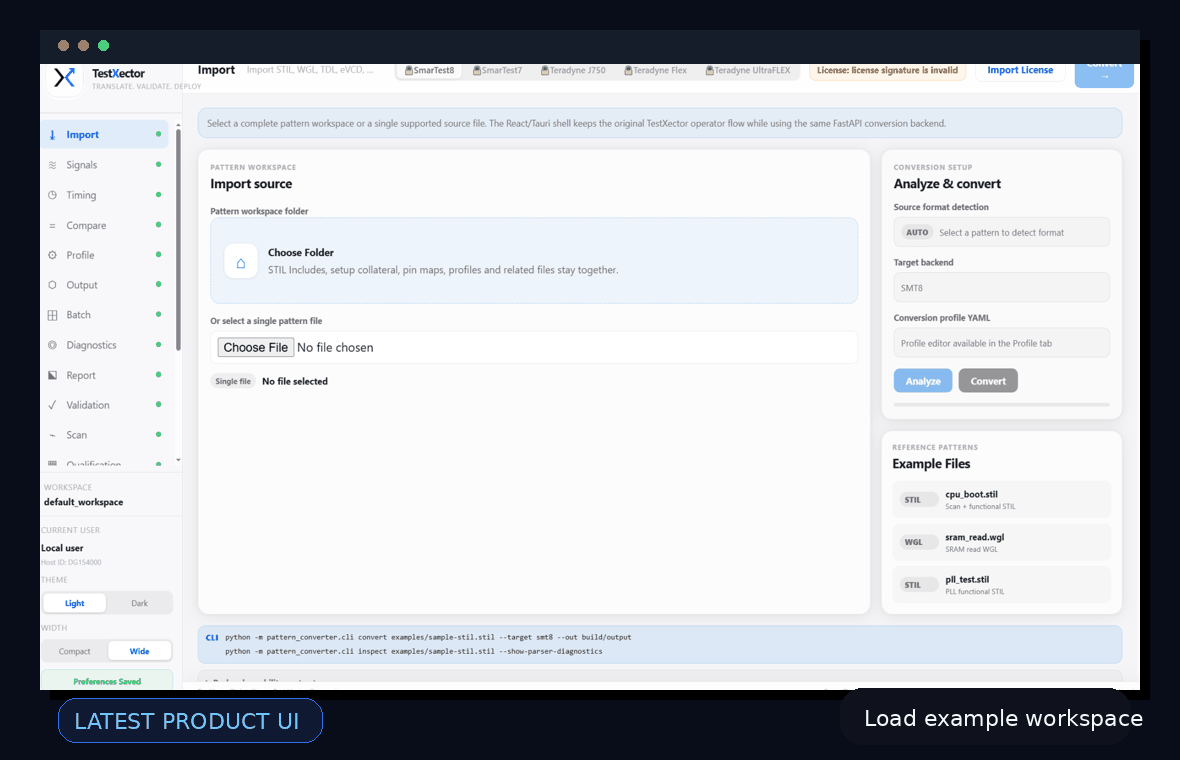Click the Validation checkmark sidebar icon
1180x760 pixels.
click(53, 405)
